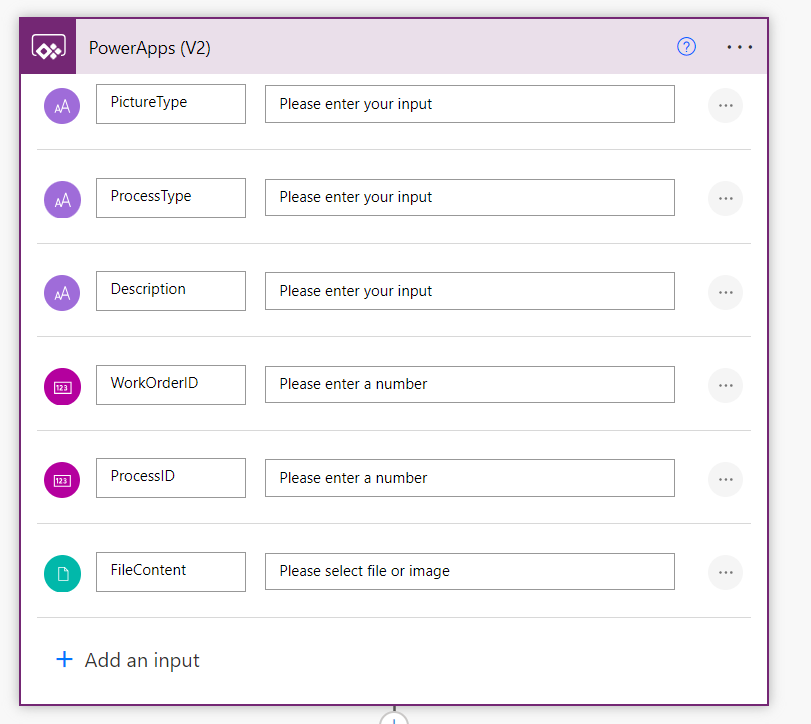Viewport: 811px width, 724px height.
Task: Click the plus icon beside Add an input
Action: (x=64, y=659)
